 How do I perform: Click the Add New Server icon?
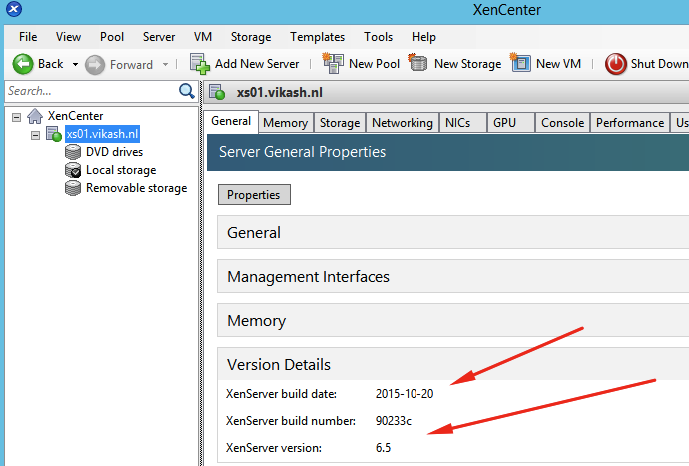pyautogui.click(x=200, y=64)
